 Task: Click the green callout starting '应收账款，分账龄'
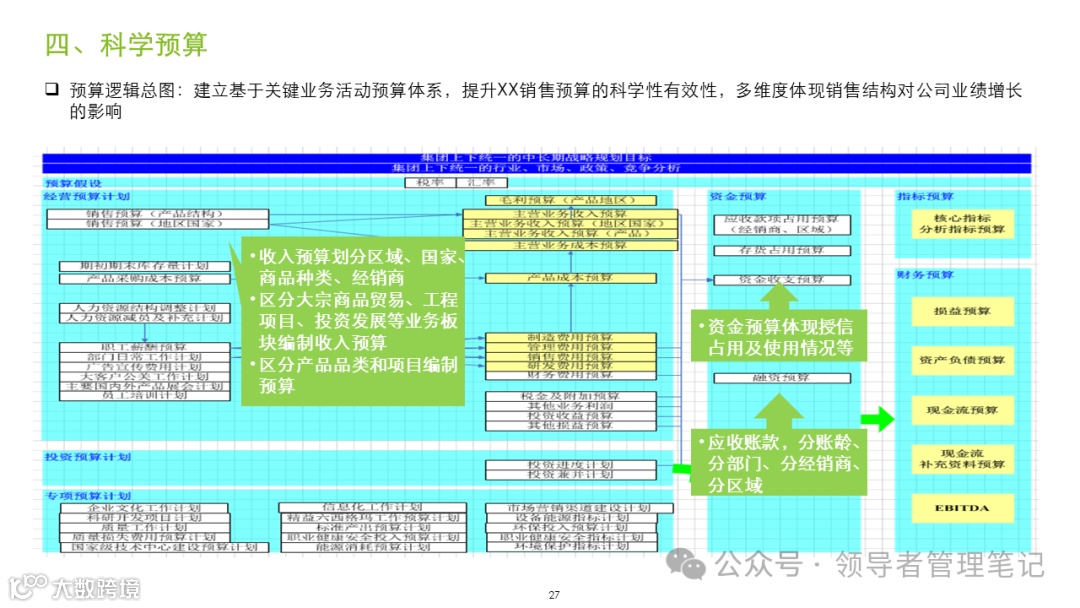tap(779, 463)
